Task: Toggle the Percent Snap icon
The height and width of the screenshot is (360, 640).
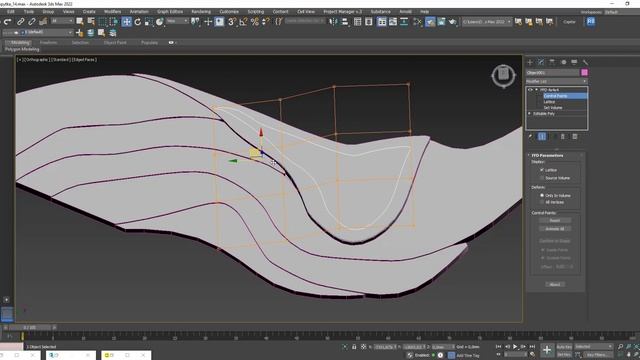Action: pos(255,22)
